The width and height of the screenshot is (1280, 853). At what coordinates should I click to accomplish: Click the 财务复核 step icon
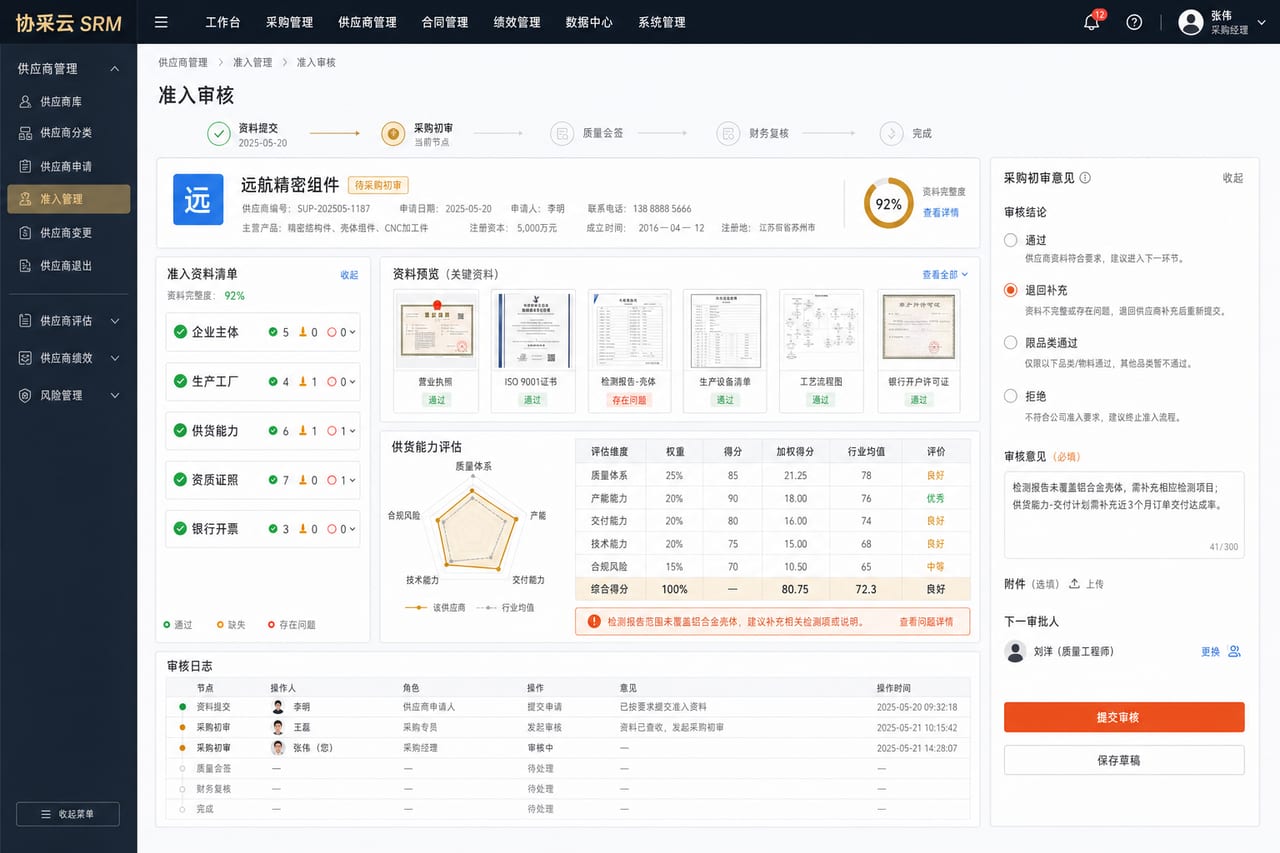tap(728, 133)
